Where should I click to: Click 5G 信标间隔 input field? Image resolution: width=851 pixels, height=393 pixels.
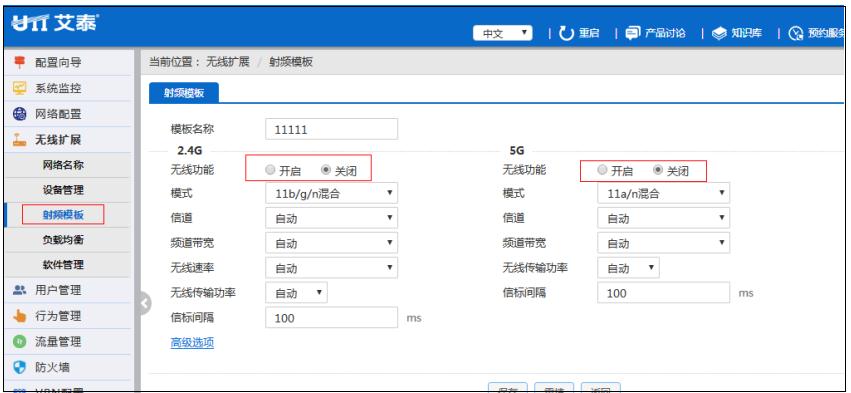663,293
